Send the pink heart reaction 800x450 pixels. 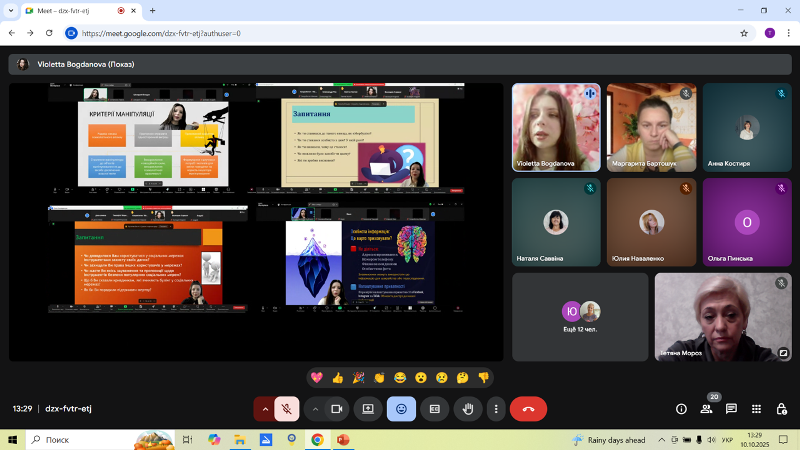coord(317,377)
